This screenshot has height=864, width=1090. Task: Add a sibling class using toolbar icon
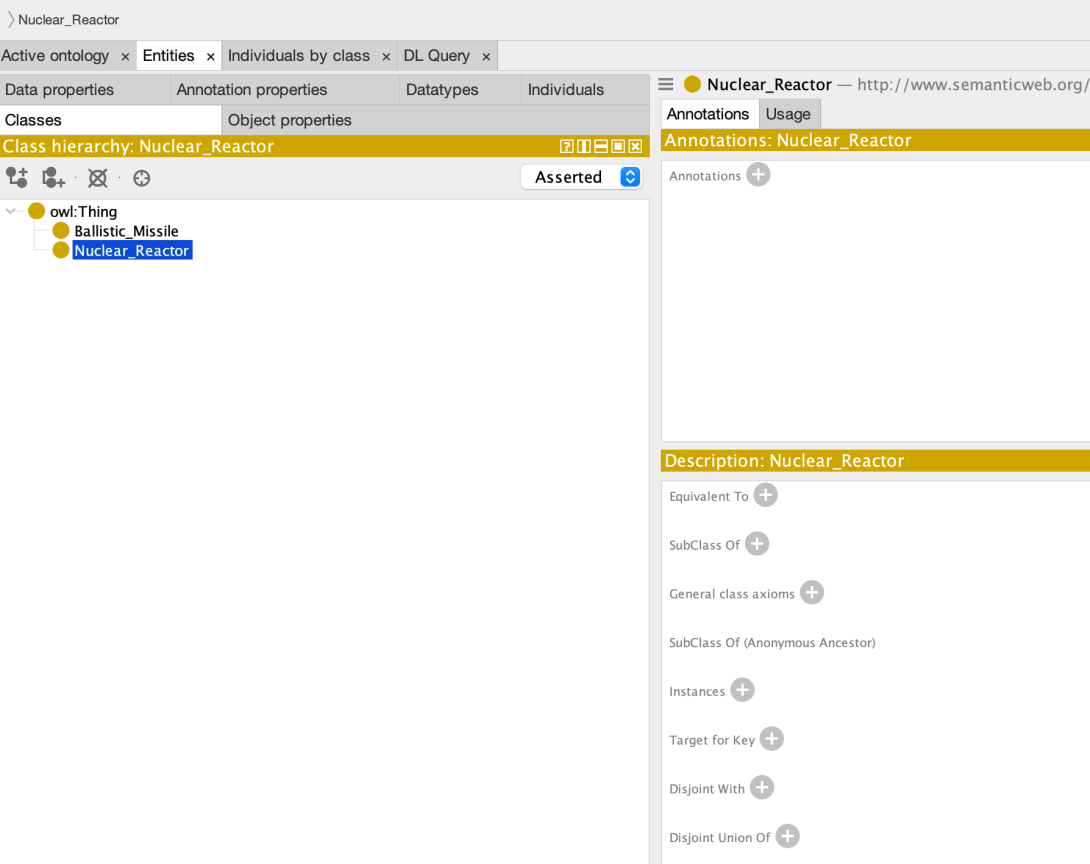click(x=50, y=177)
